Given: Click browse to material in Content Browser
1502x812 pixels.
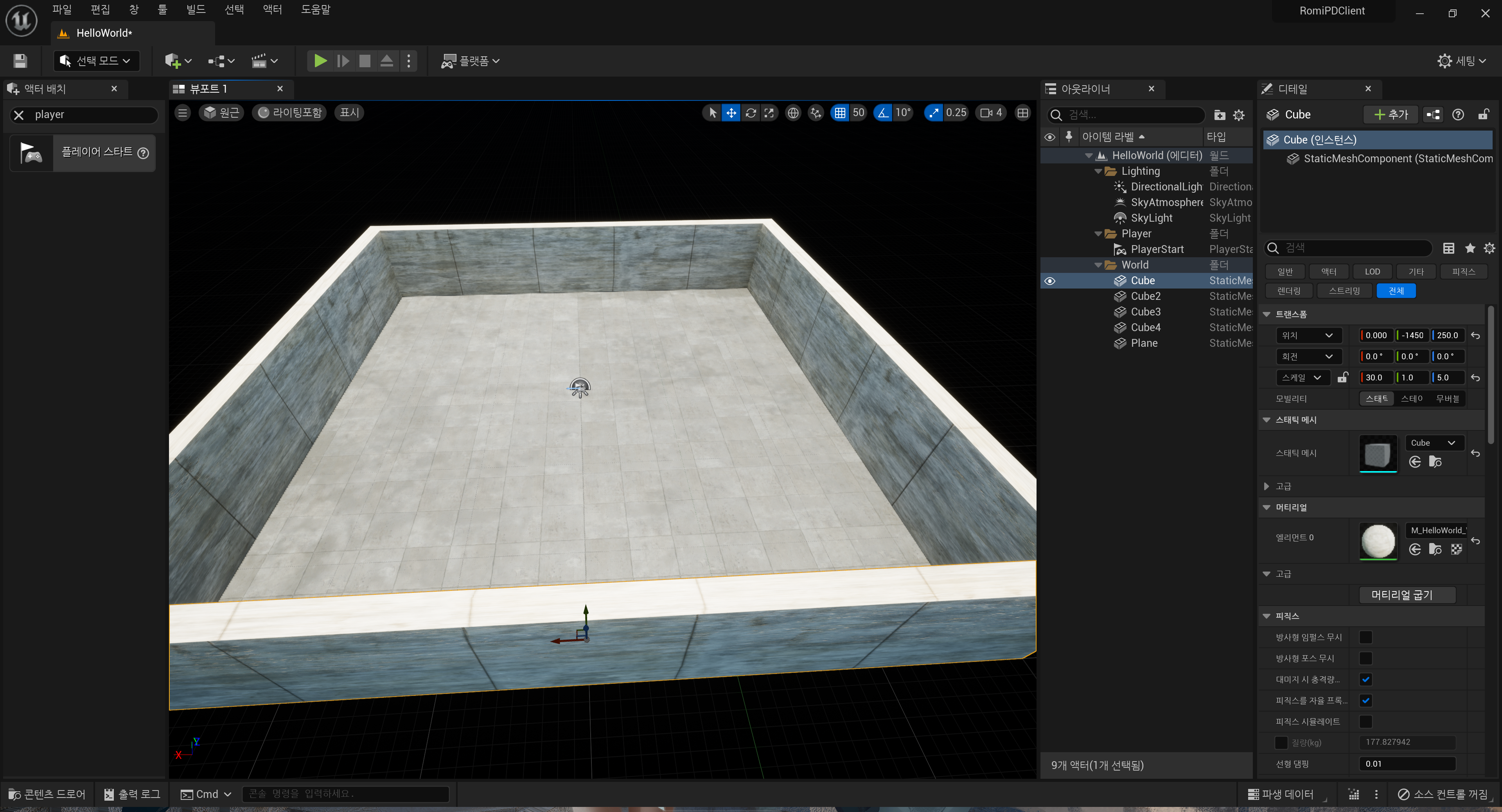Looking at the screenshot, I should [1435, 549].
